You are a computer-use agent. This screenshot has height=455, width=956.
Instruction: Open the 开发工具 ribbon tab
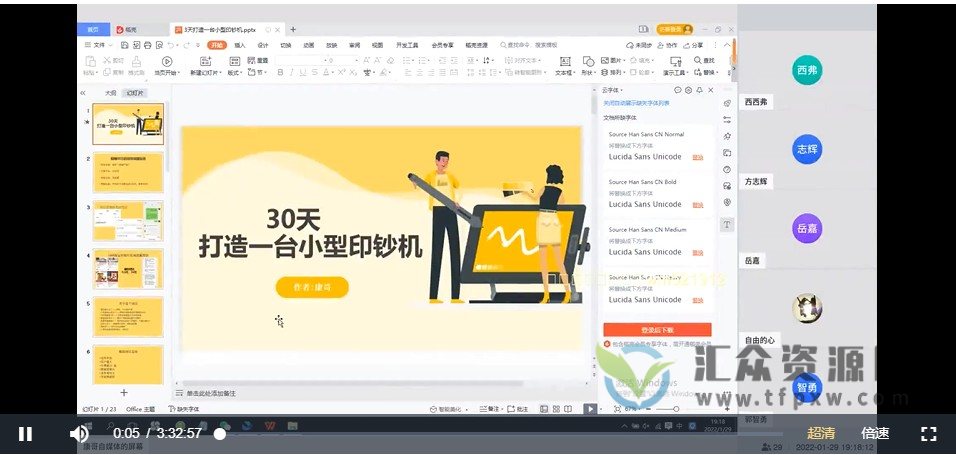coord(407,45)
